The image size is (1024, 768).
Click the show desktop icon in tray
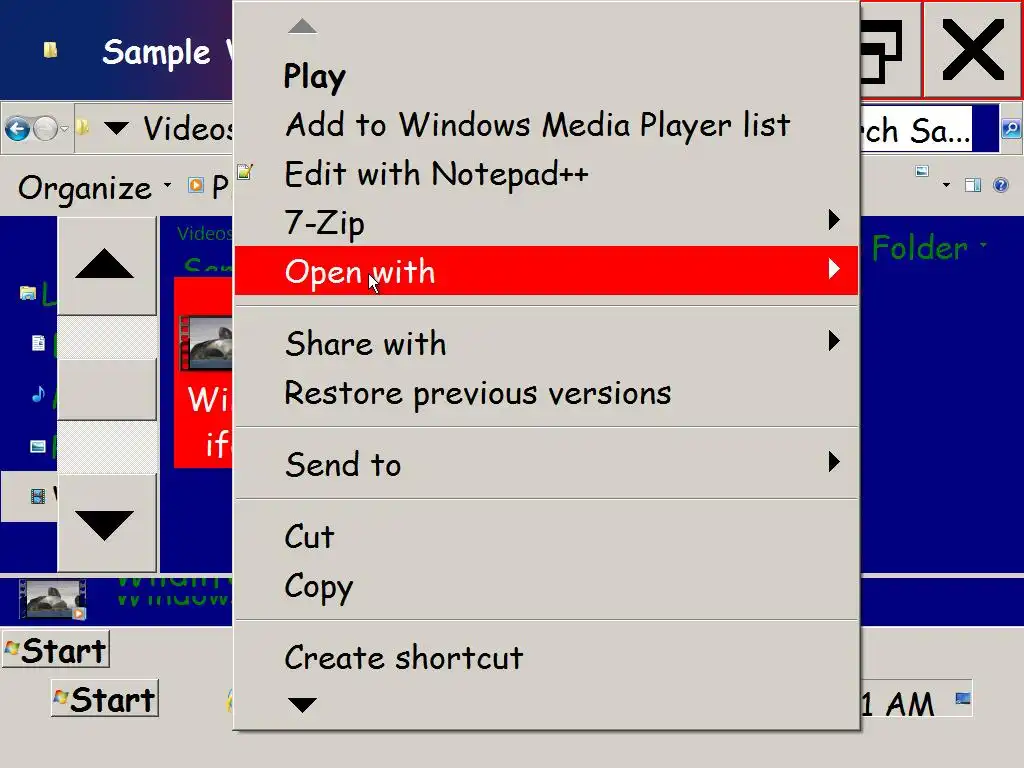pos(963,699)
